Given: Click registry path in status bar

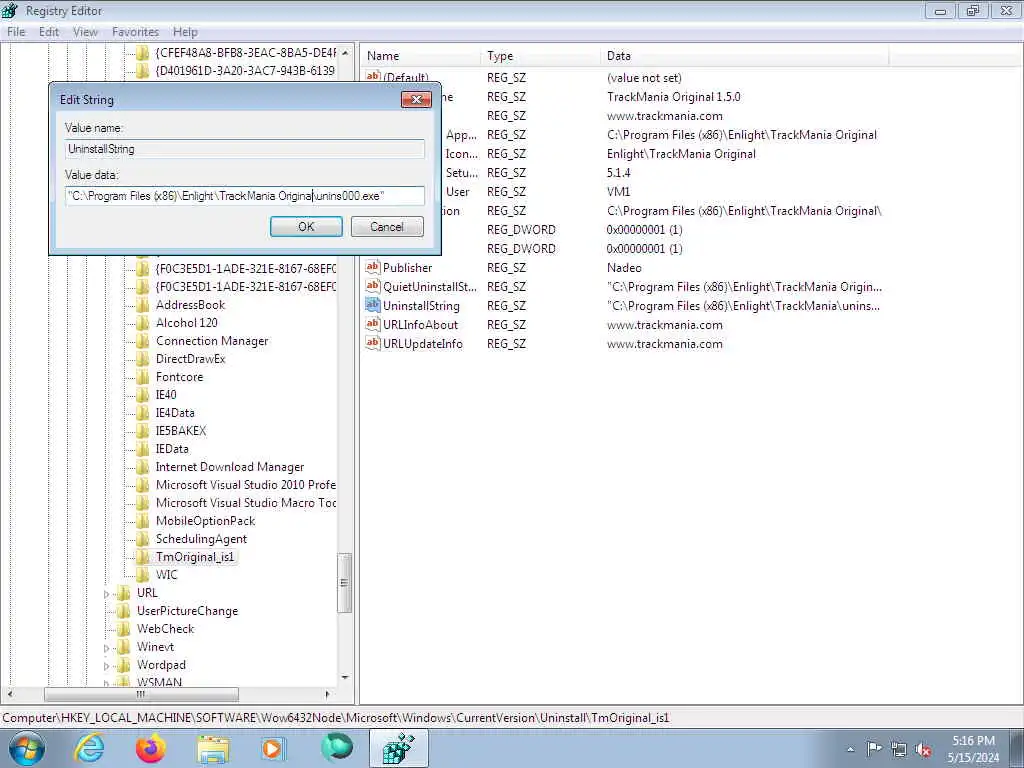Looking at the screenshot, I should [x=336, y=718].
